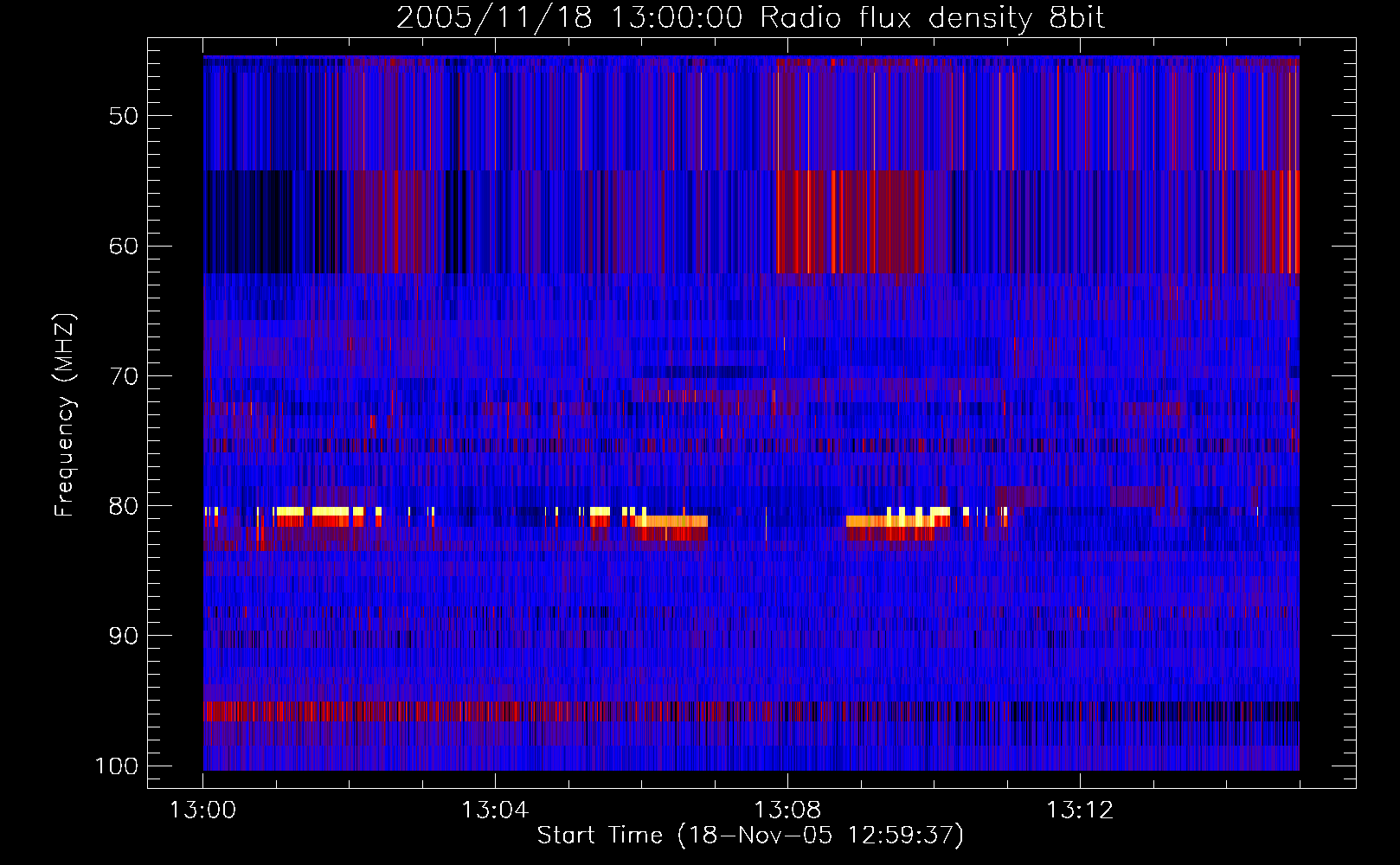Click the '70' frequency tick label
The width and height of the screenshot is (1400, 865).
tap(124, 376)
